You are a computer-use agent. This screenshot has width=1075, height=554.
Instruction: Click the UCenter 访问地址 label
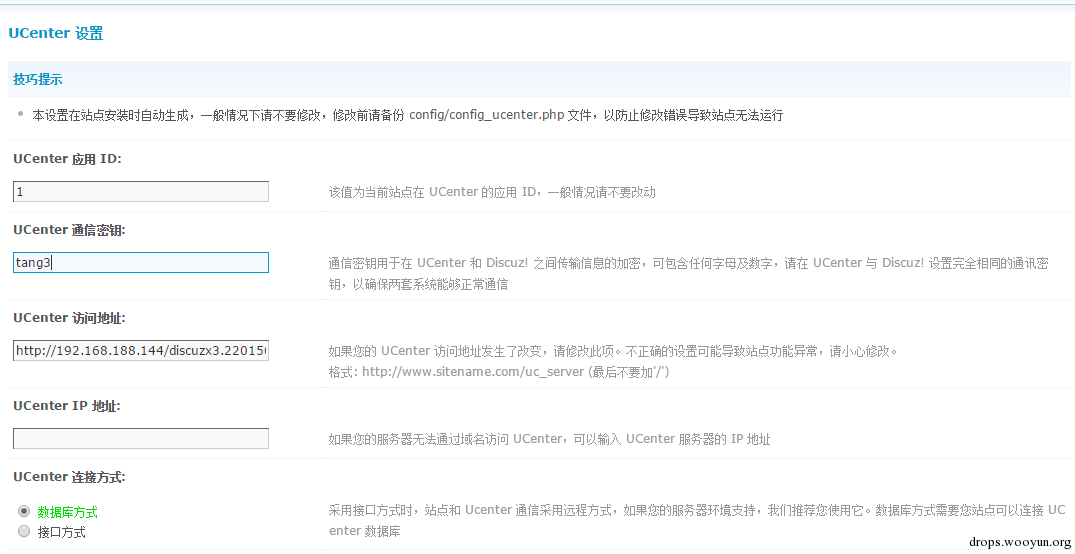pyautogui.click(x=69, y=318)
